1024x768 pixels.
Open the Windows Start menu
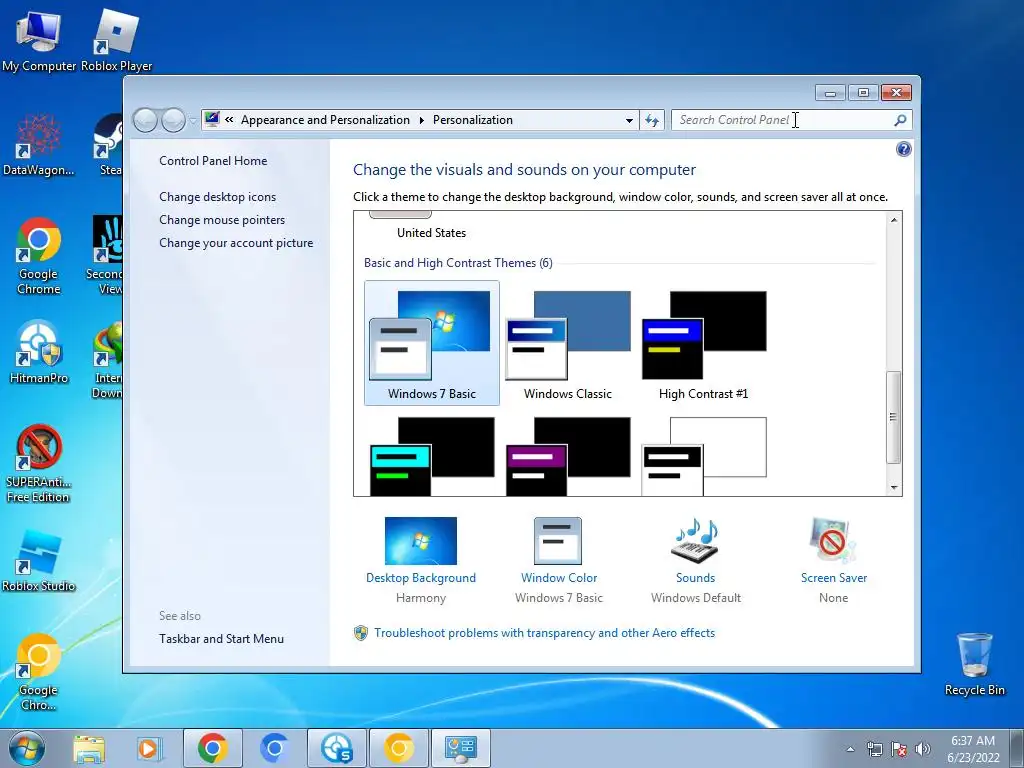27,748
